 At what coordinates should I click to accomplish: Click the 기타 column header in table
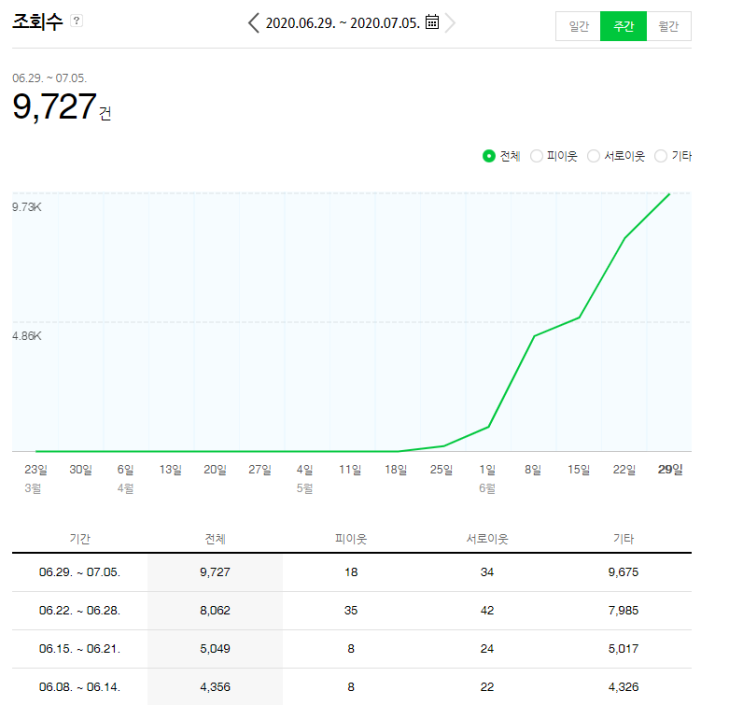pyautogui.click(x=623, y=539)
